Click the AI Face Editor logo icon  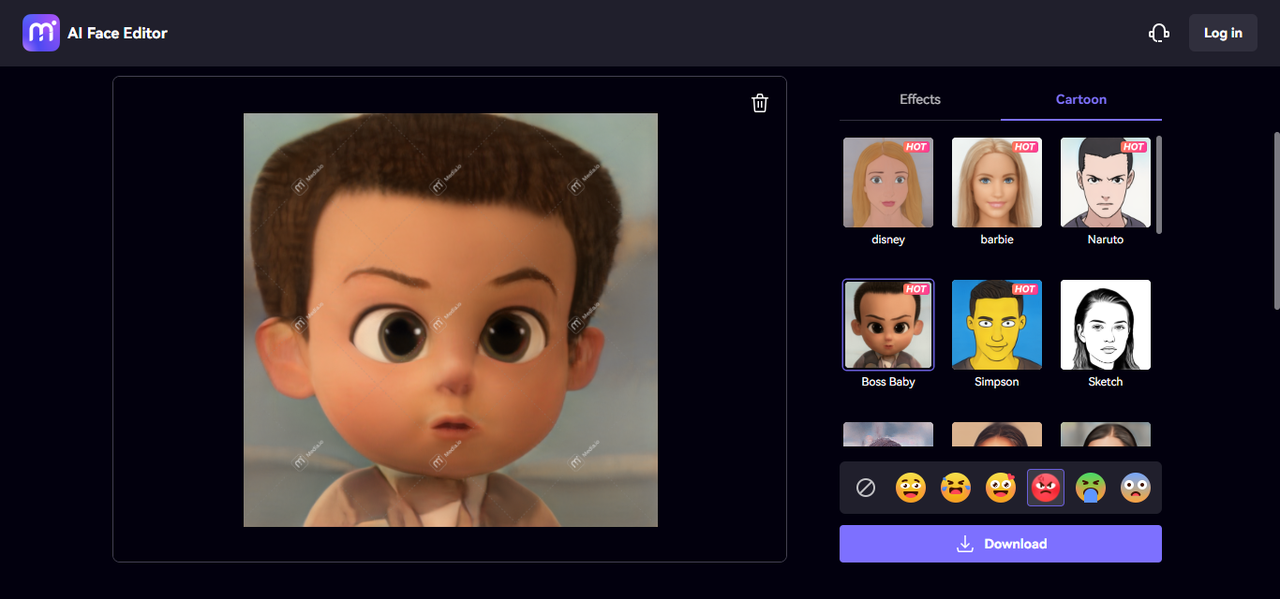coord(41,33)
